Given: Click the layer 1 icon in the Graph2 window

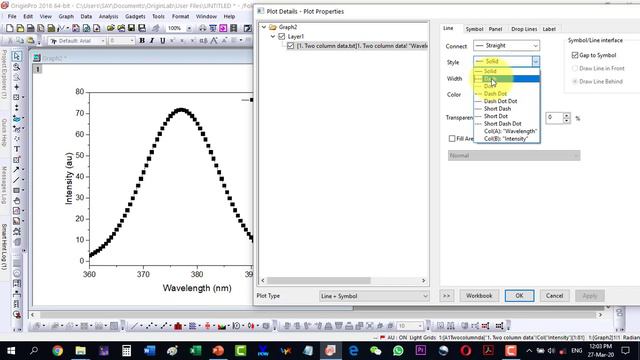Looking at the screenshot, I should pos(38,69).
